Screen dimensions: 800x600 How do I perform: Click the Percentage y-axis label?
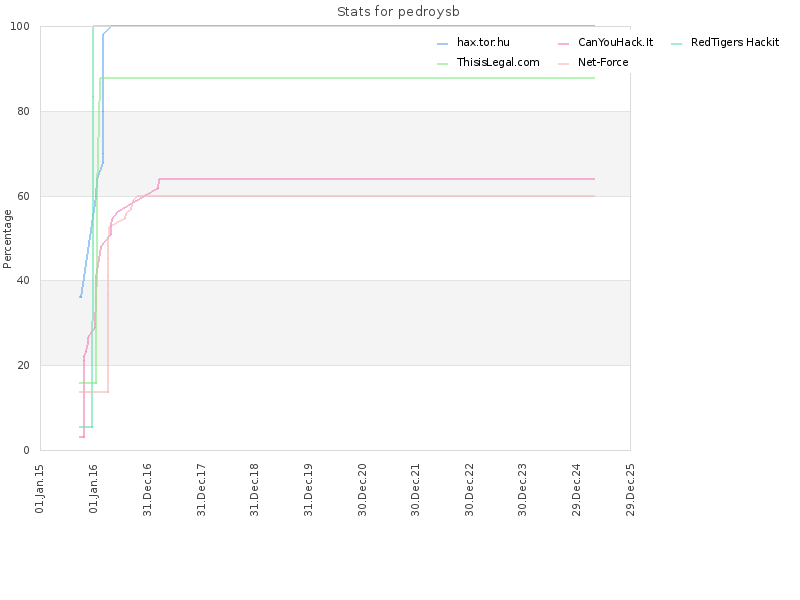(7, 239)
